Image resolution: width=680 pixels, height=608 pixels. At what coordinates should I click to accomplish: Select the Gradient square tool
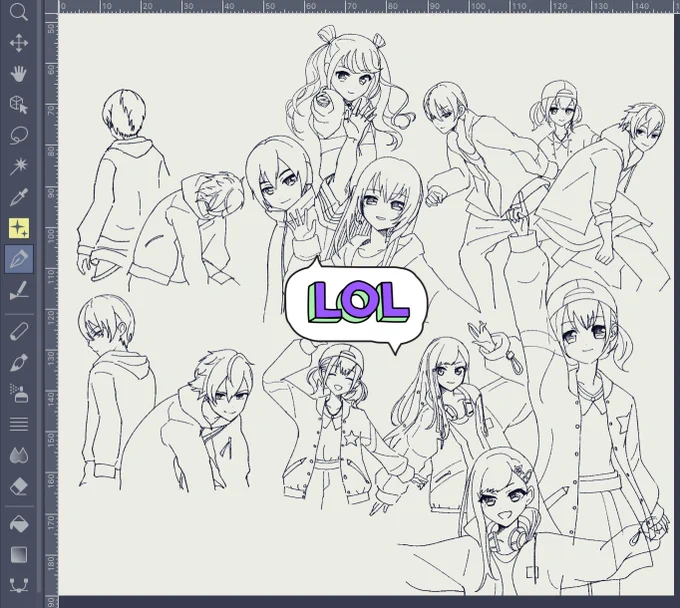tap(19, 555)
